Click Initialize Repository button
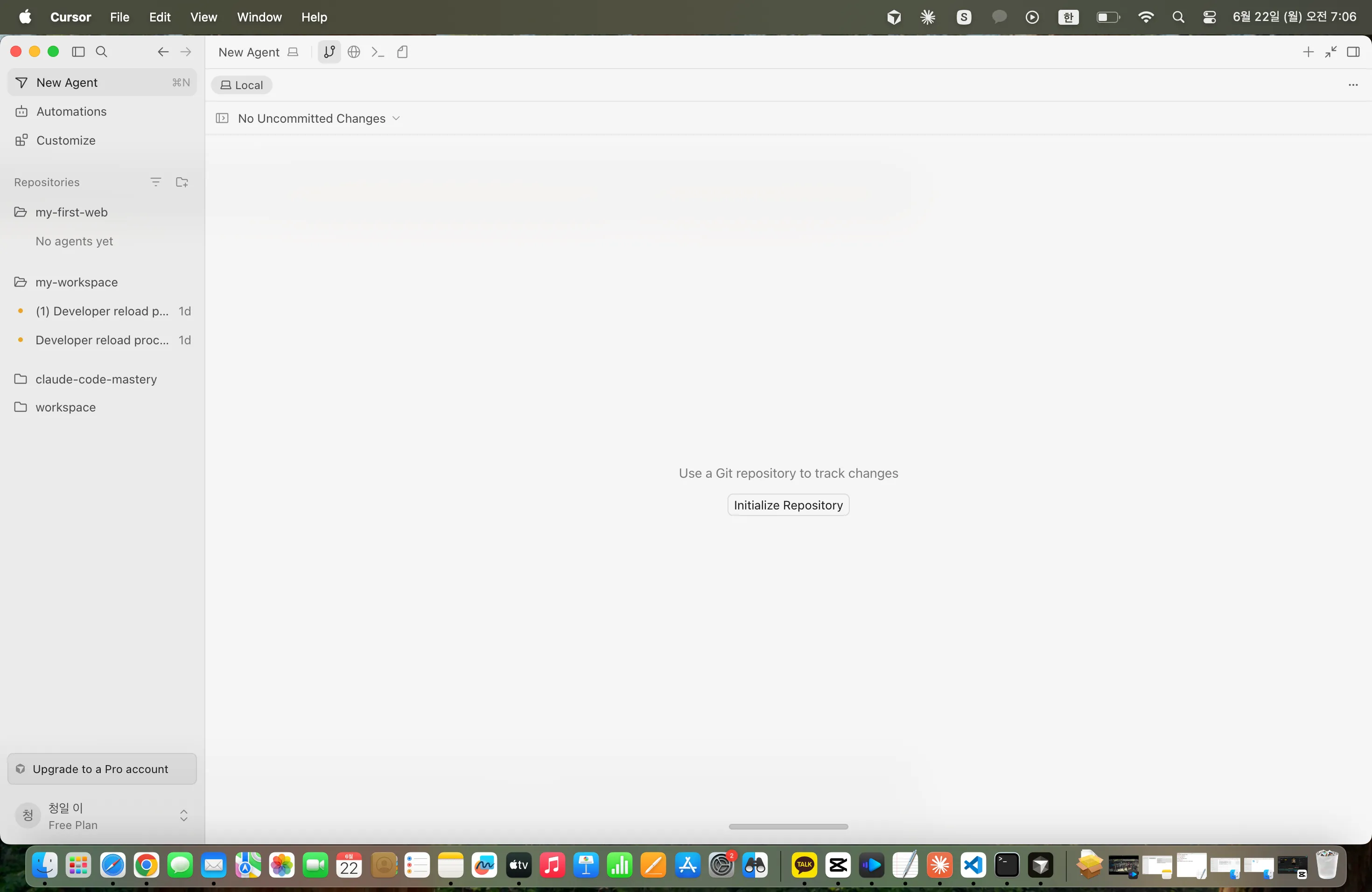 point(788,505)
